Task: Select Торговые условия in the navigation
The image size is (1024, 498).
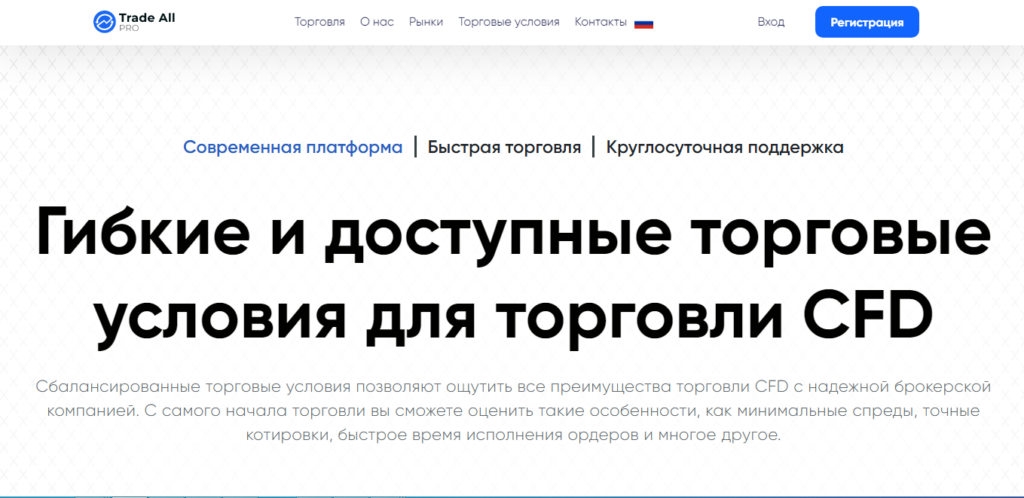Action: click(509, 22)
